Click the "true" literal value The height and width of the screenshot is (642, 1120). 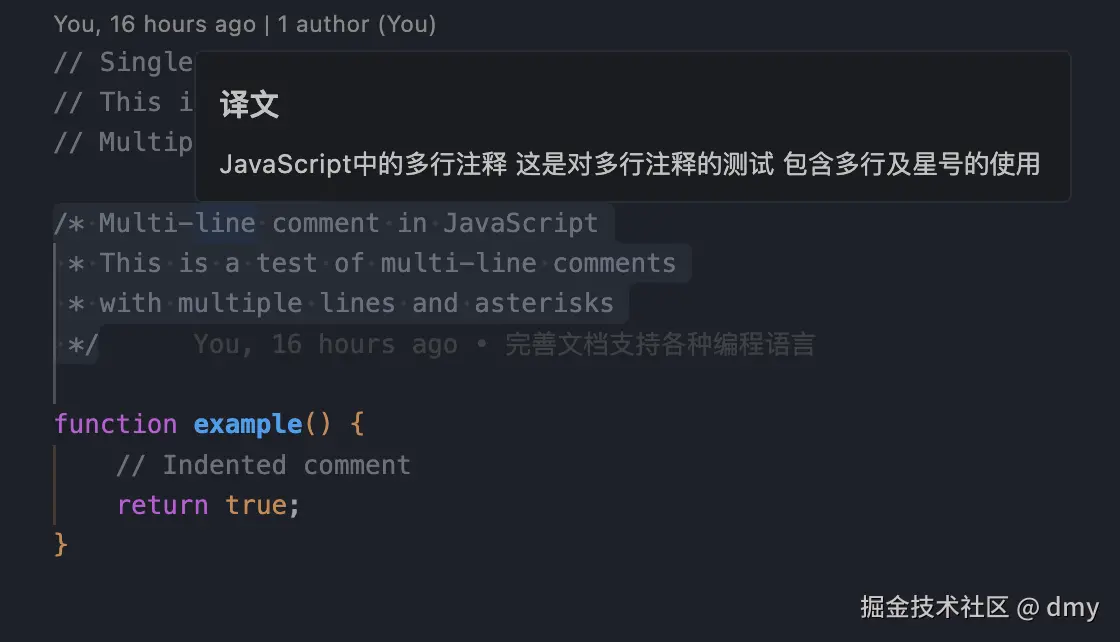point(256,505)
